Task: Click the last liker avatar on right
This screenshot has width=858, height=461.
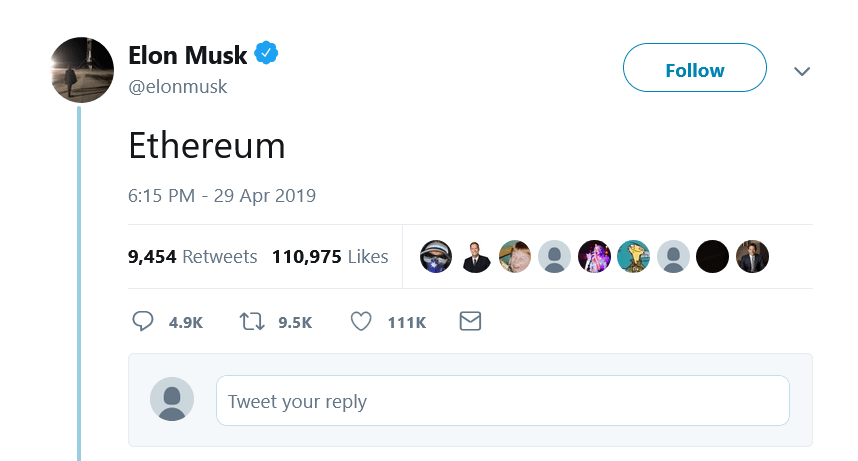Action: tap(752, 257)
